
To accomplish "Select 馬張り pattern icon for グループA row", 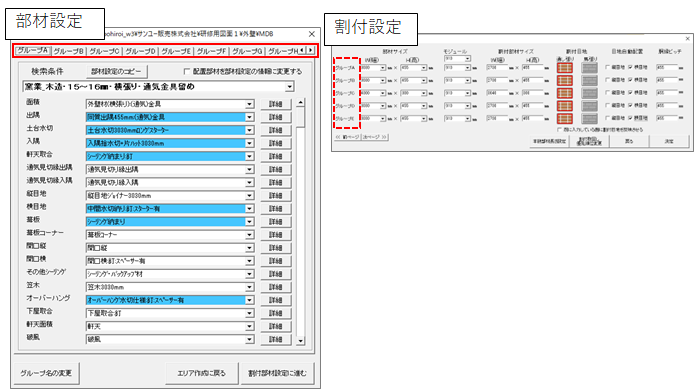I will (589, 68).
